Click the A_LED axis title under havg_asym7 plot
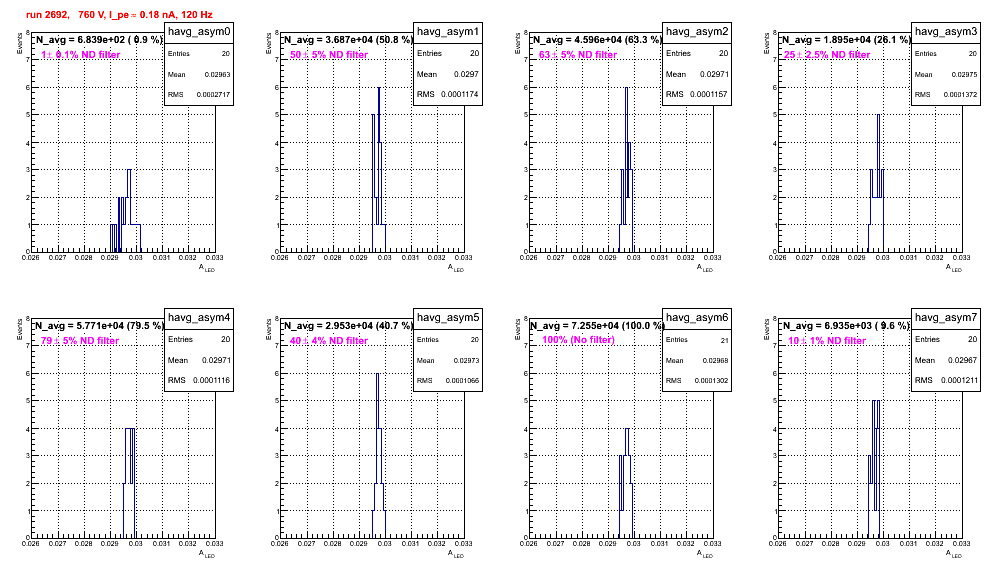The width and height of the screenshot is (996, 572). 953,554
